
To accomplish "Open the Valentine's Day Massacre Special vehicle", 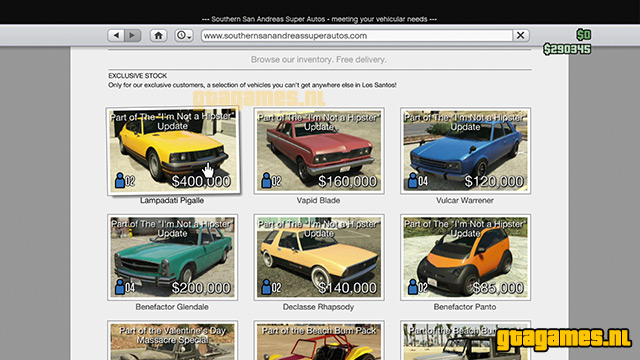I will (x=172, y=340).
